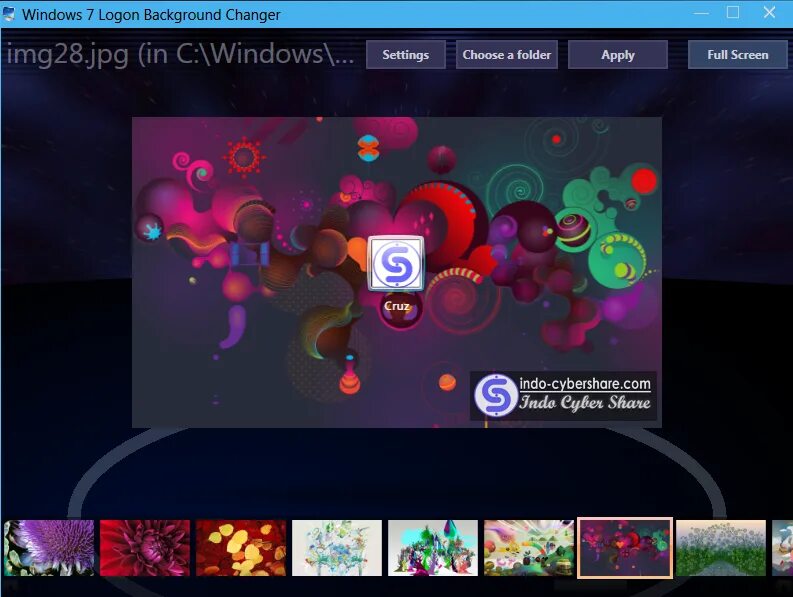793x597 pixels.
Task: Select the purple thistle flower thumbnail
Action: [x=49, y=548]
